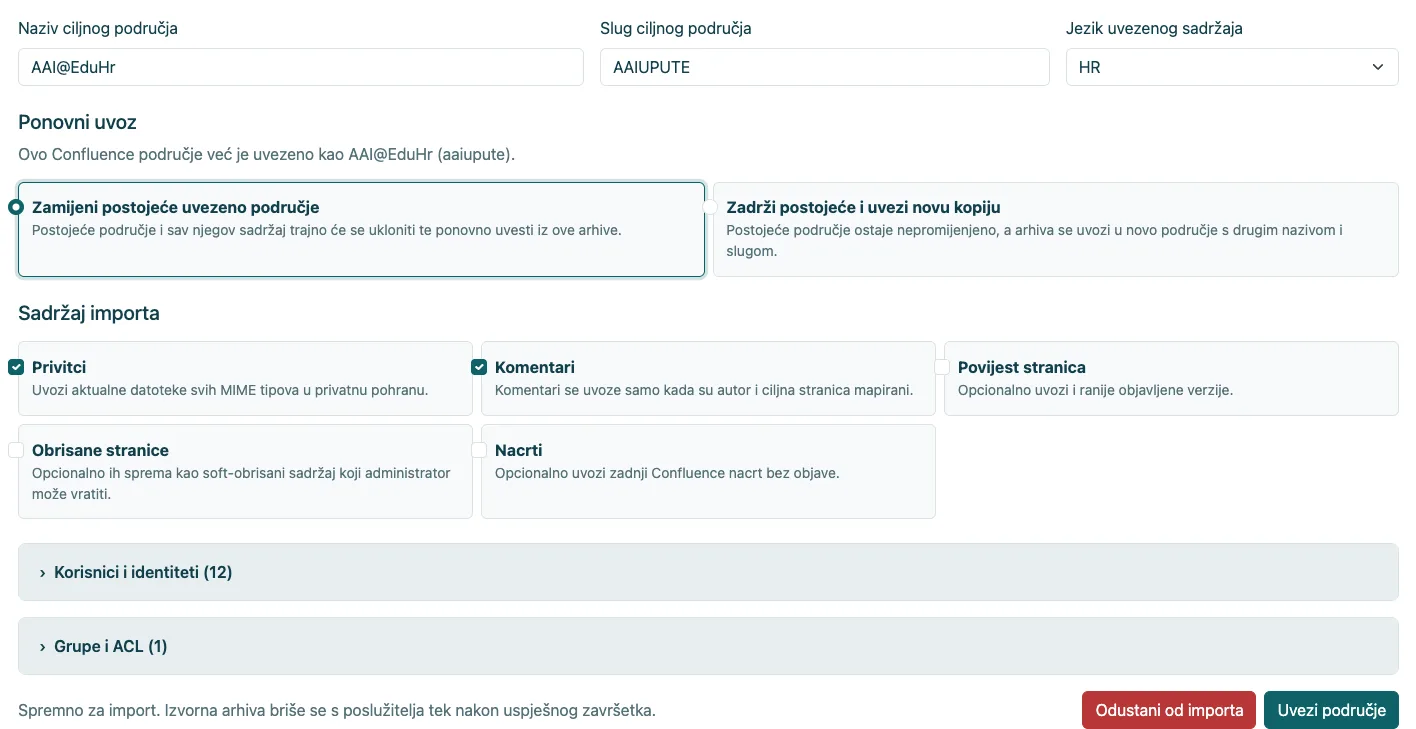
Task: Tick the Obrisane stranice checkbox
Action: point(16,450)
